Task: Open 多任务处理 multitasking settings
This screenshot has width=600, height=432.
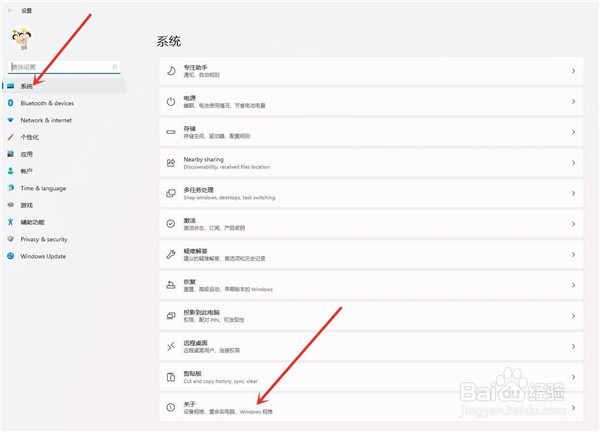Action: (x=371, y=193)
